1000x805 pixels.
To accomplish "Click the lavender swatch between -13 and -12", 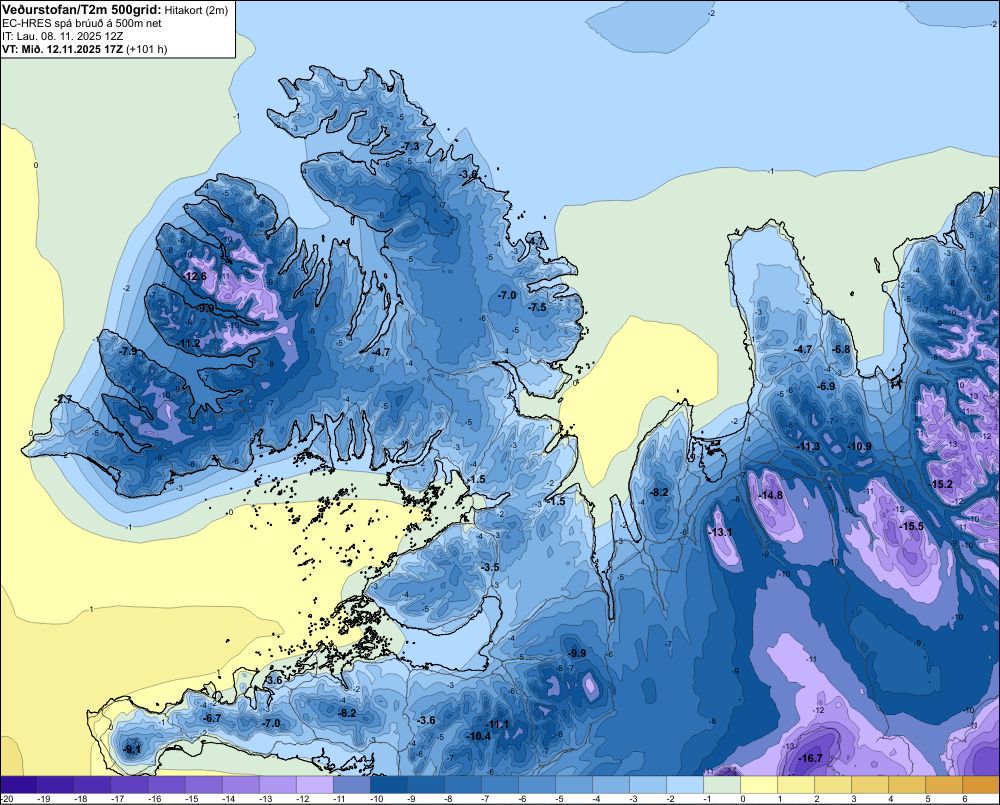I will [x=277, y=785].
